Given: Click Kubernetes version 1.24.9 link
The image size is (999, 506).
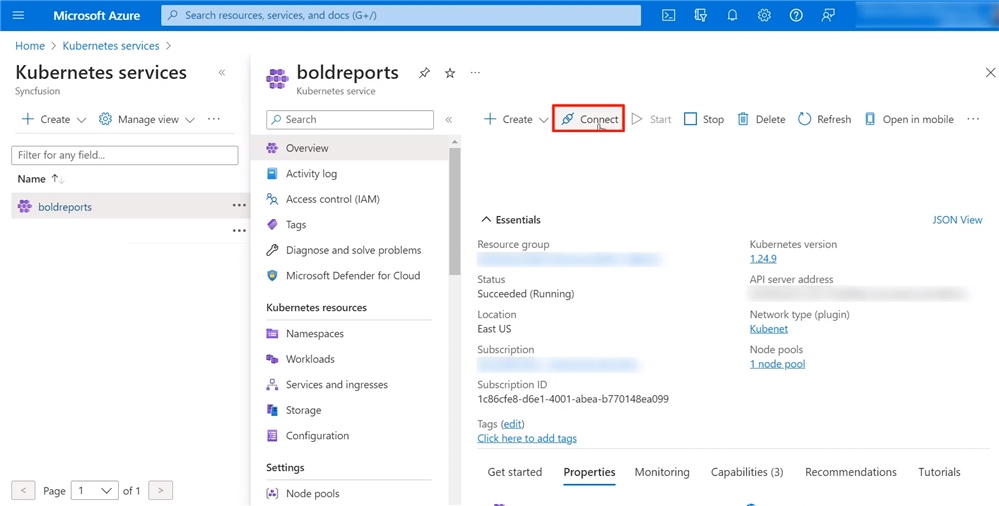Looking at the screenshot, I should click(x=763, y=259).
